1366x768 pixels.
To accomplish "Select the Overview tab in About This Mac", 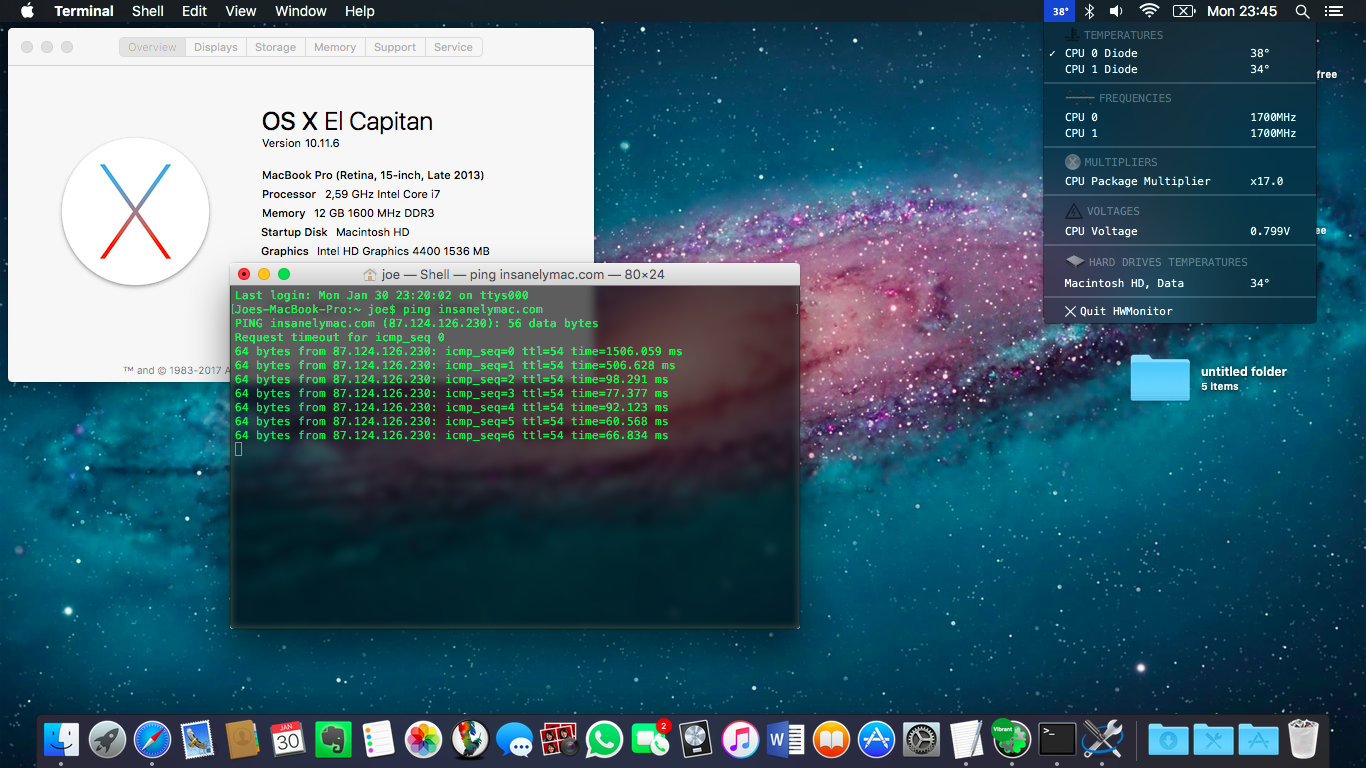I will click(152, 47).
